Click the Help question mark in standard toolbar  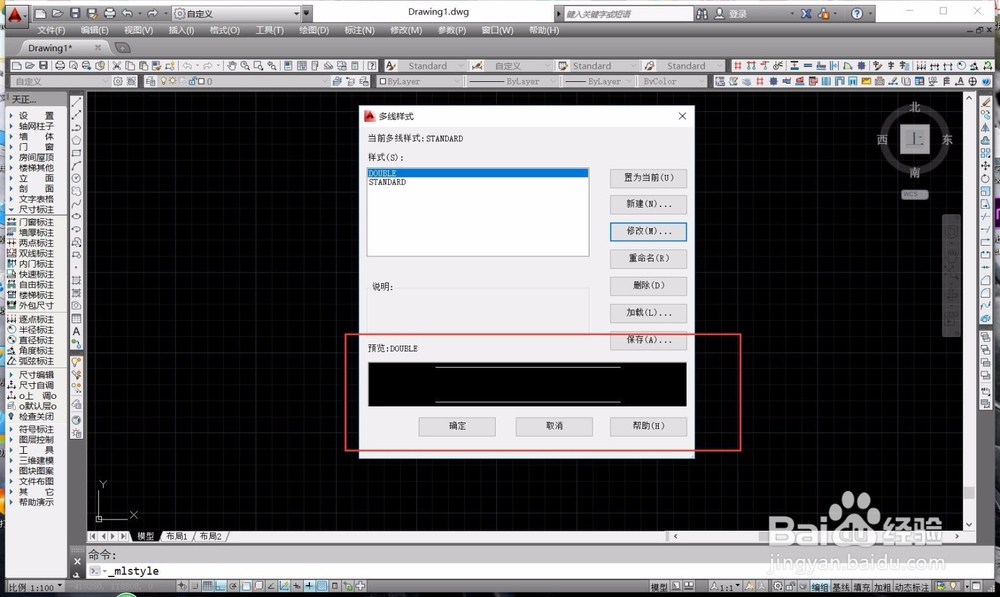(x=372, y=66)
